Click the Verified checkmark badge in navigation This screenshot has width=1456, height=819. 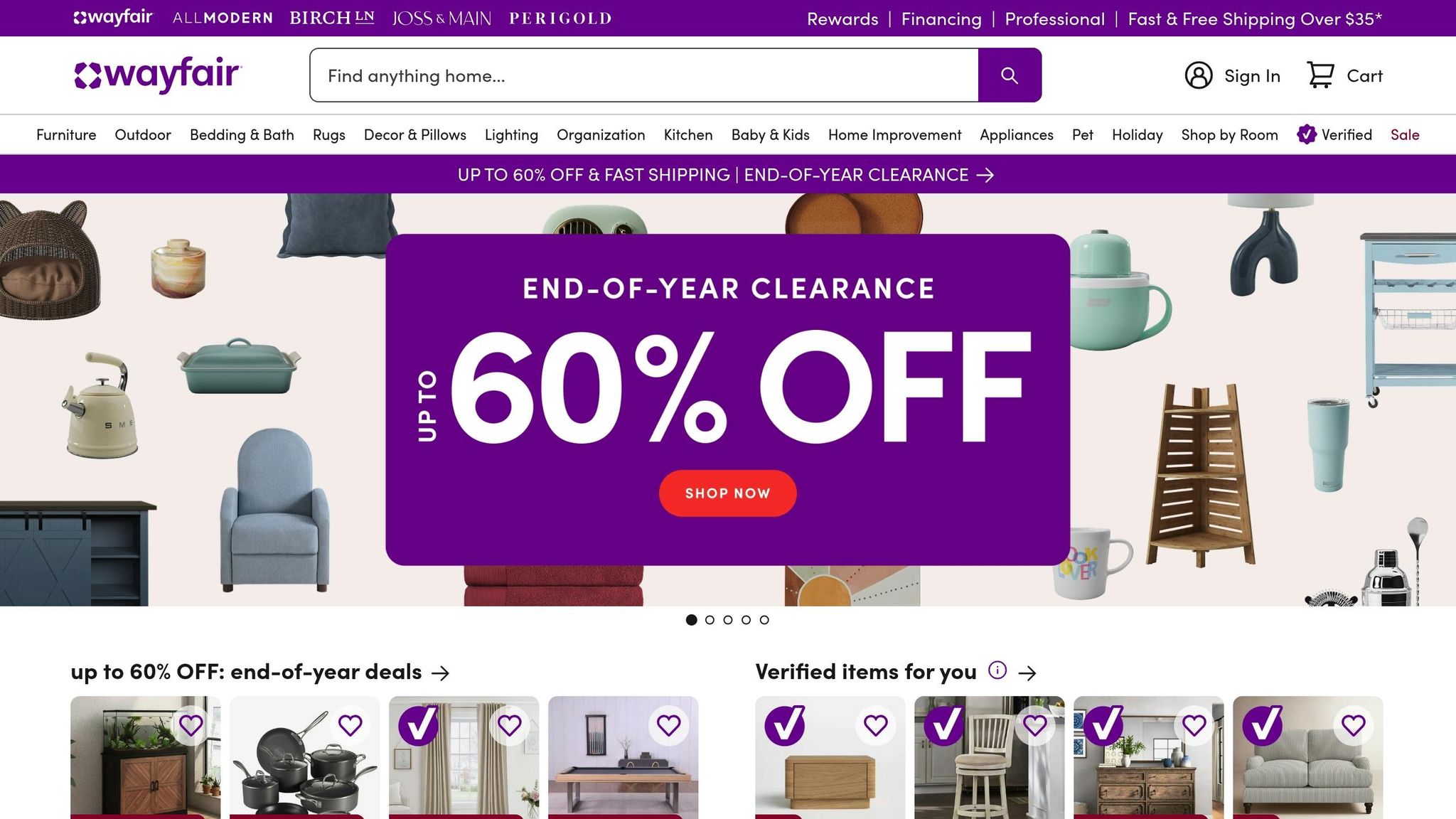pyautogui.click(x=1307, y=134)
